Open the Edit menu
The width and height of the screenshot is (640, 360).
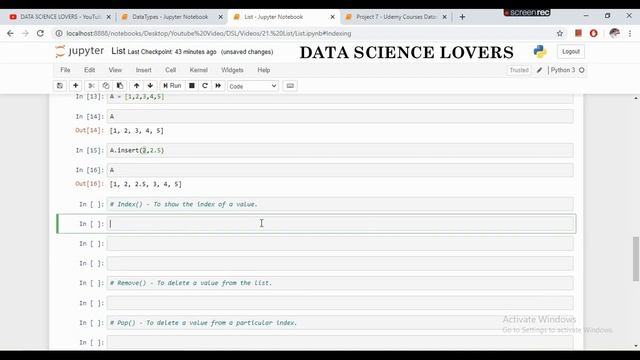[x=89, y=70]
